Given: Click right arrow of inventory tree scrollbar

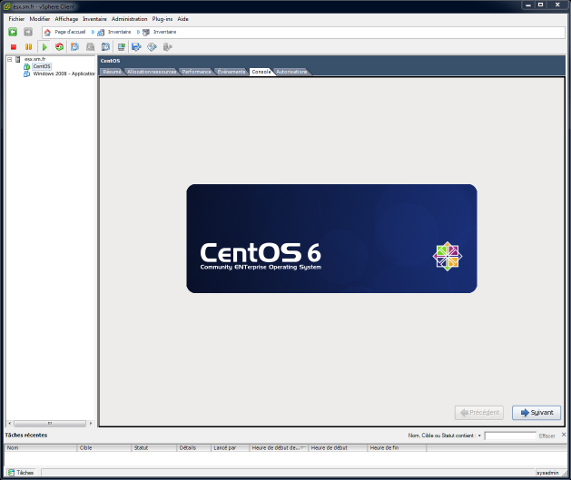Looking at the screenshot, I should coord(91,424).
